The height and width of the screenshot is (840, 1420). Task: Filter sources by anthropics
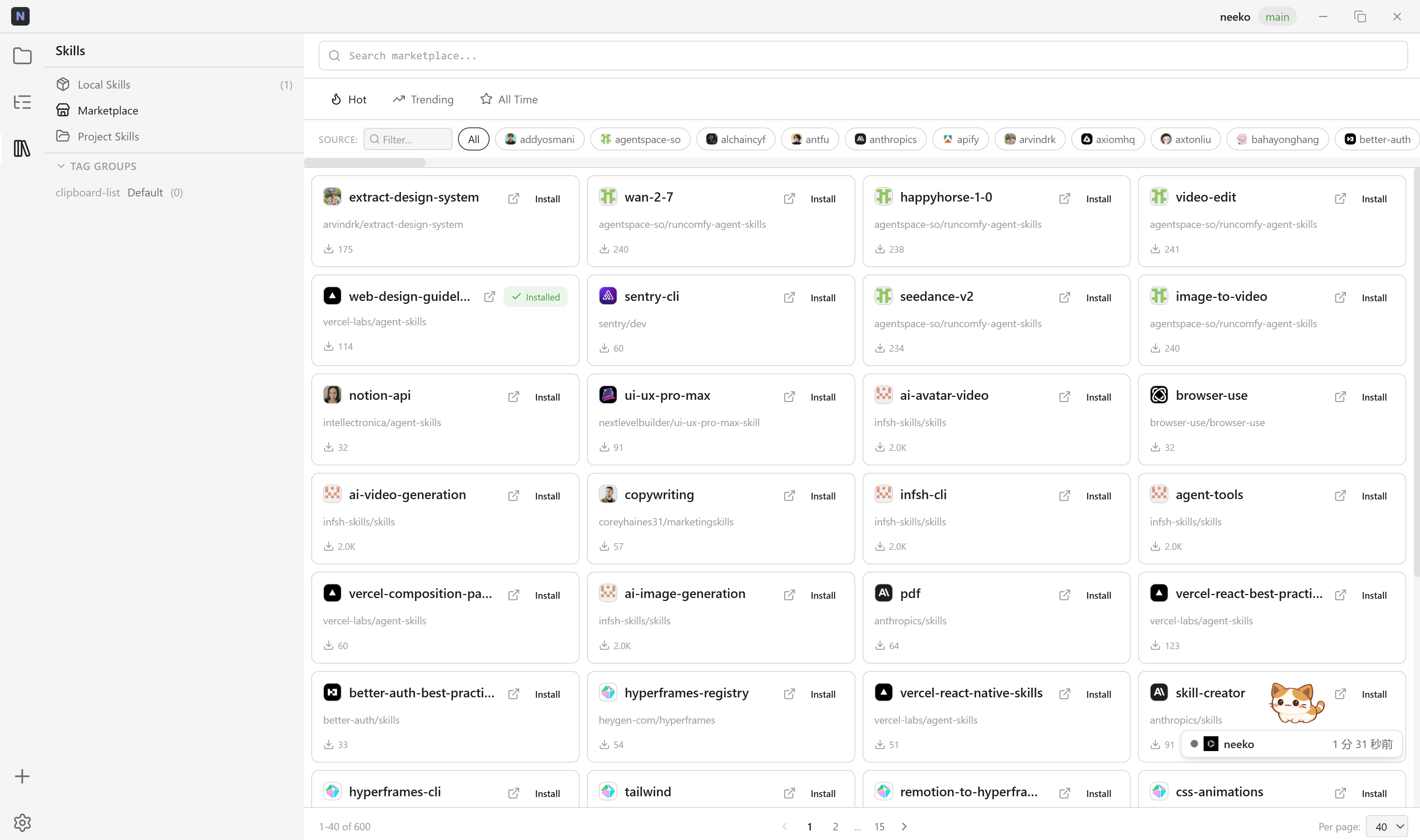tap(885, 139)
